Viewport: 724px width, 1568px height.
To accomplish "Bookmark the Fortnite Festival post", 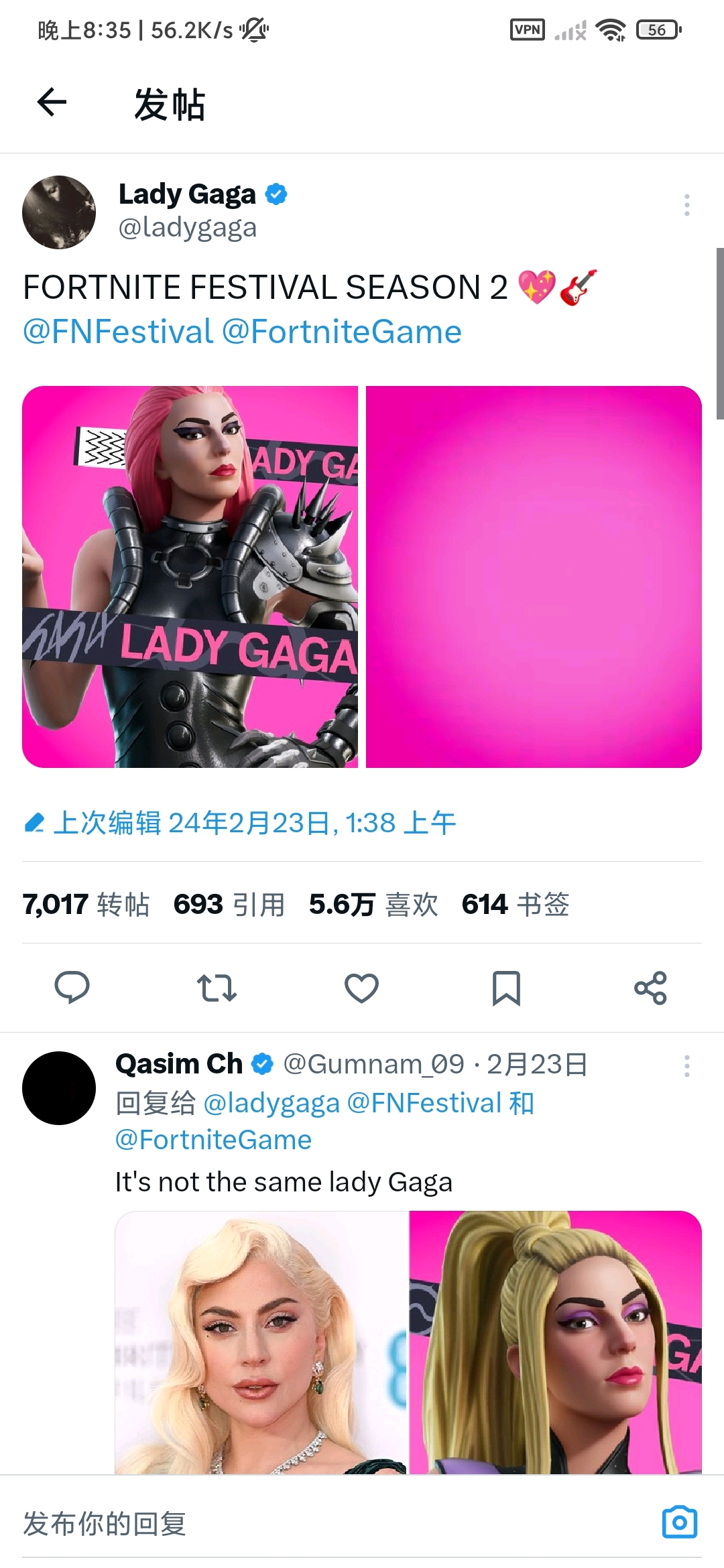I will click(506, 988).
